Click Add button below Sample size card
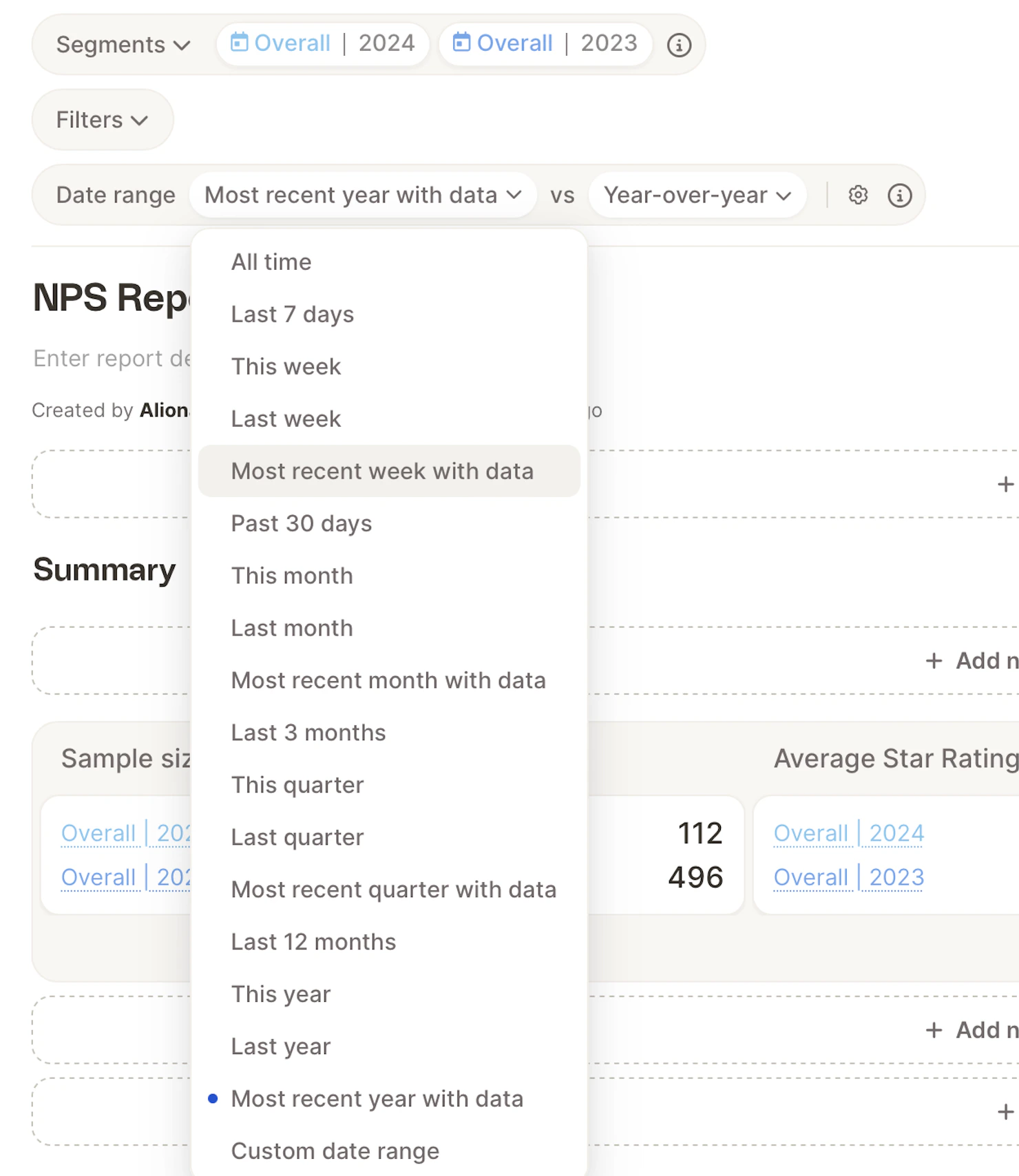 point(971,1031)
